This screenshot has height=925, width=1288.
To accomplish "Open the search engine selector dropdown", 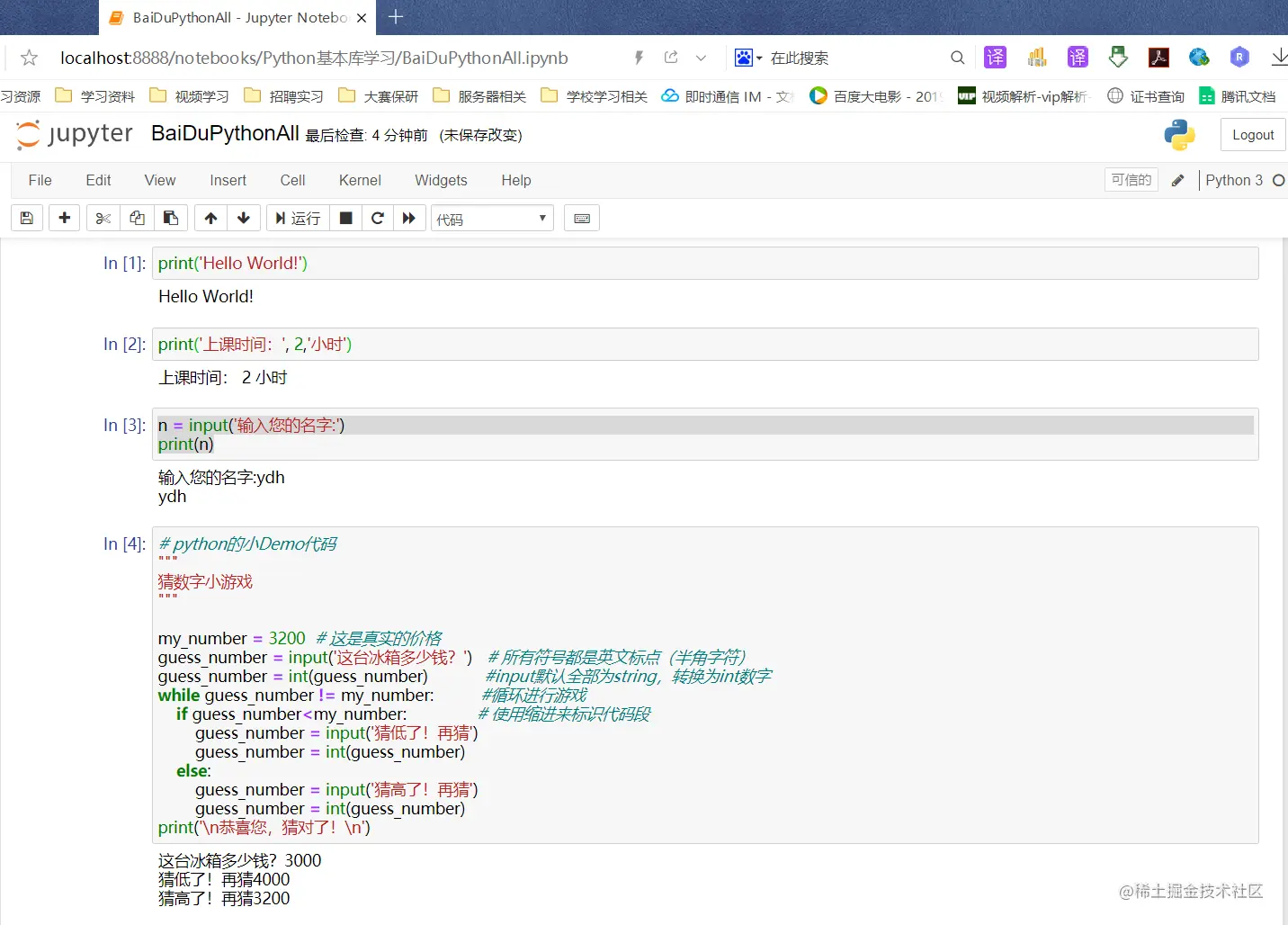I will tap(748, 58).
